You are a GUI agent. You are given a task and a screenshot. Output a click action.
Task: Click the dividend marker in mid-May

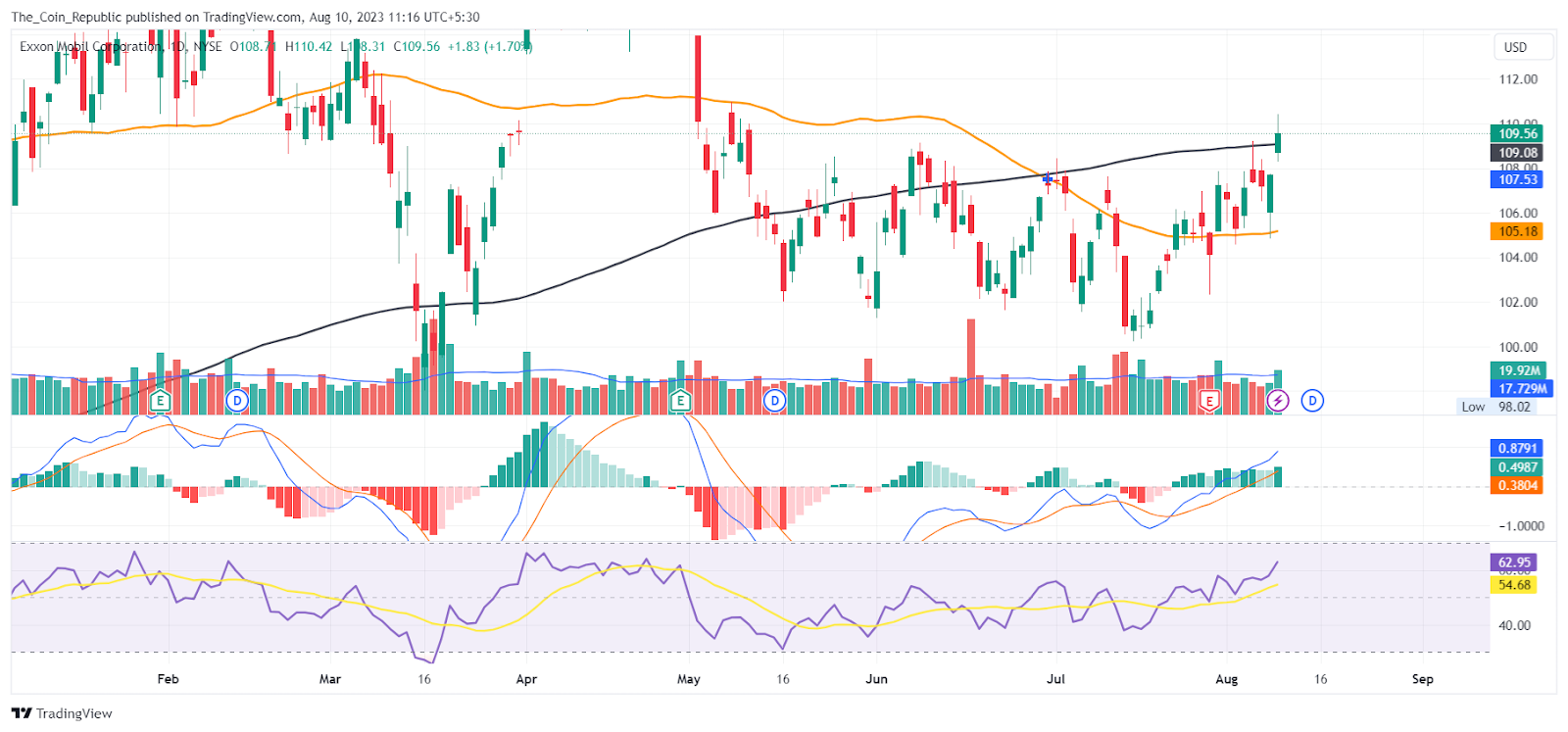coord(775,401)
